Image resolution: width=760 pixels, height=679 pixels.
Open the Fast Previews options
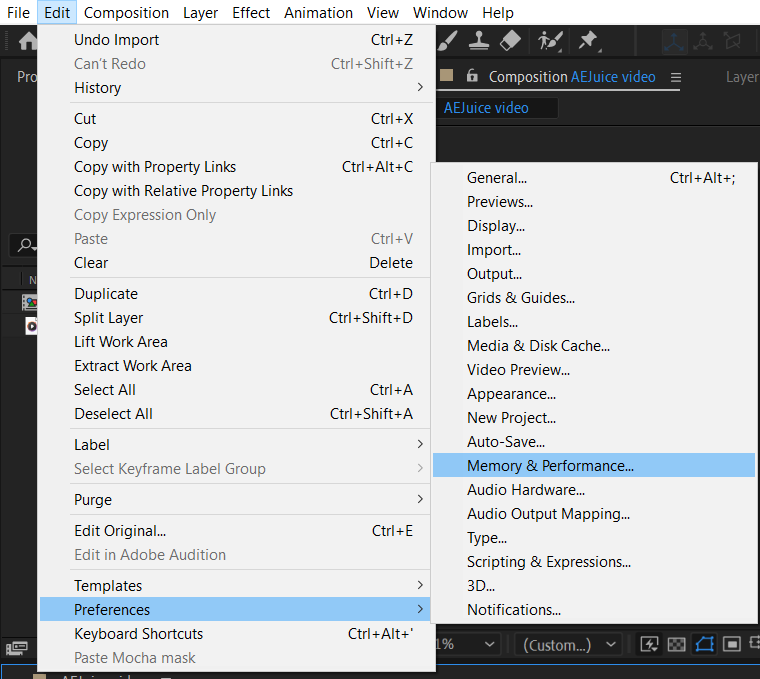649,645
